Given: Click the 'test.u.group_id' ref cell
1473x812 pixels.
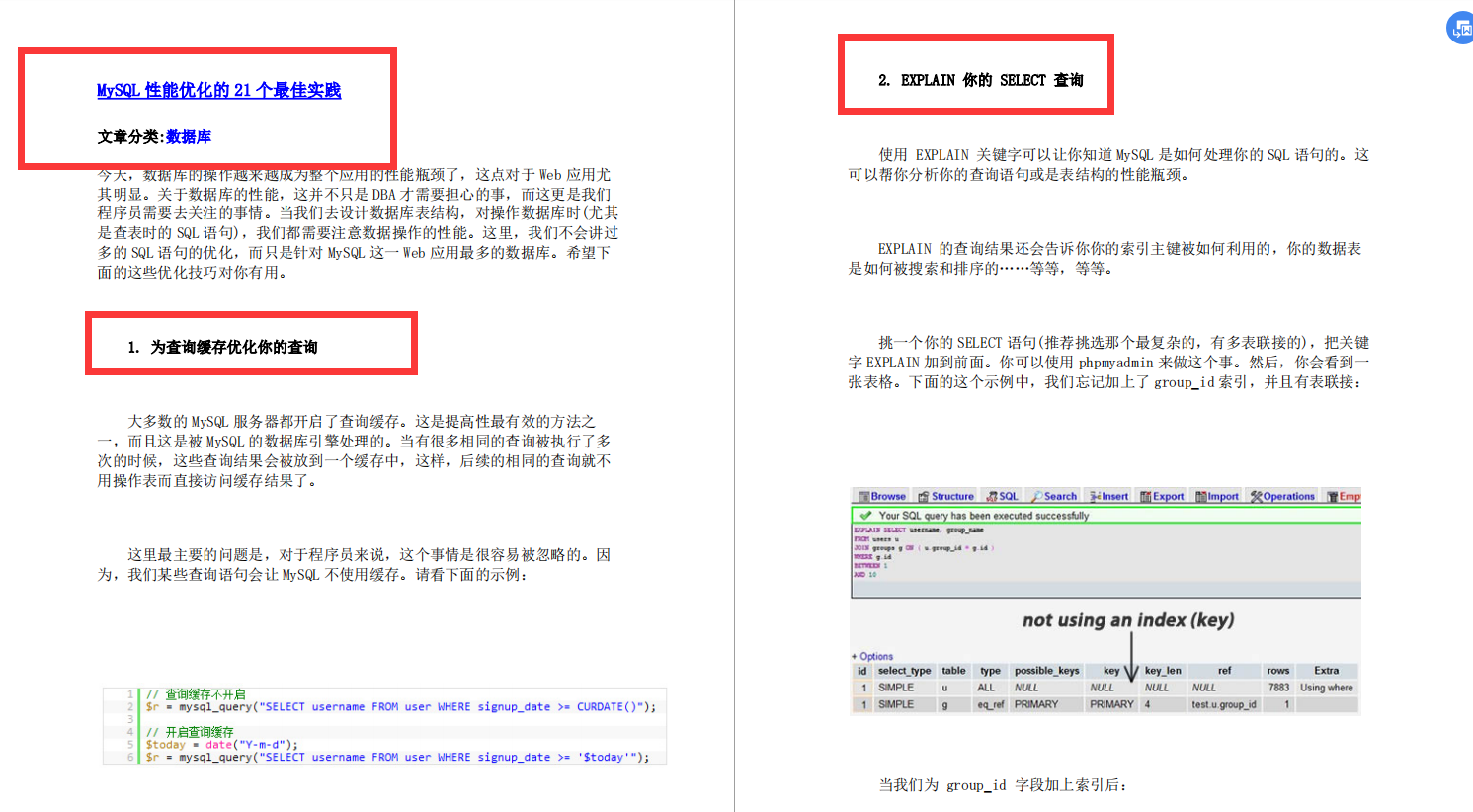Looking at the screenshot, I should point(1224,705).
